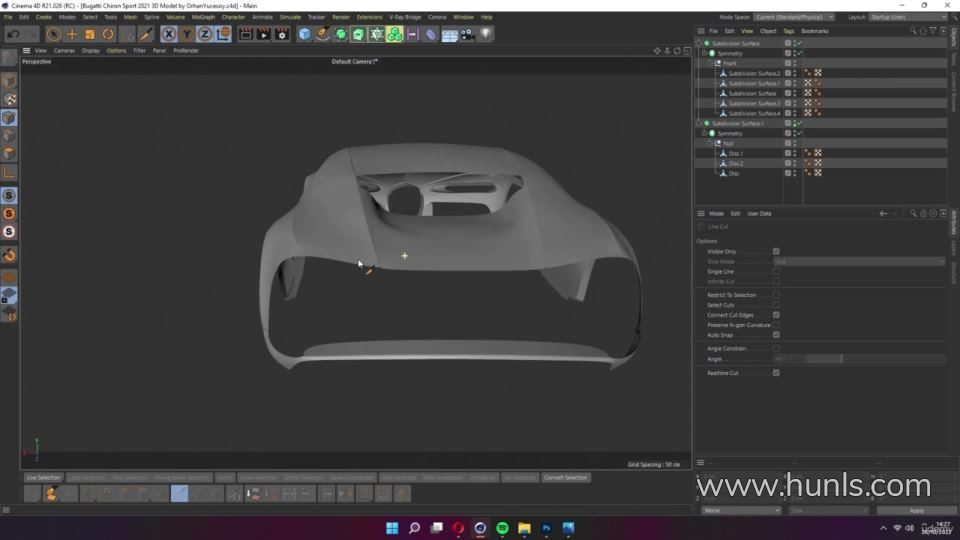The width and height of the screenshot is (960, 540).
Task: Open Render Settings clapperboard gear icon
Action: click(282, 34)
